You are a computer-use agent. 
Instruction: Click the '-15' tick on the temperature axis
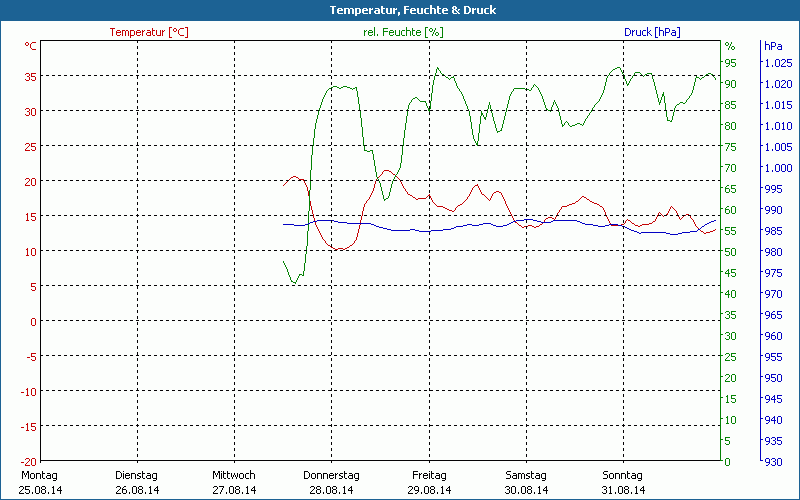[29, 427]
